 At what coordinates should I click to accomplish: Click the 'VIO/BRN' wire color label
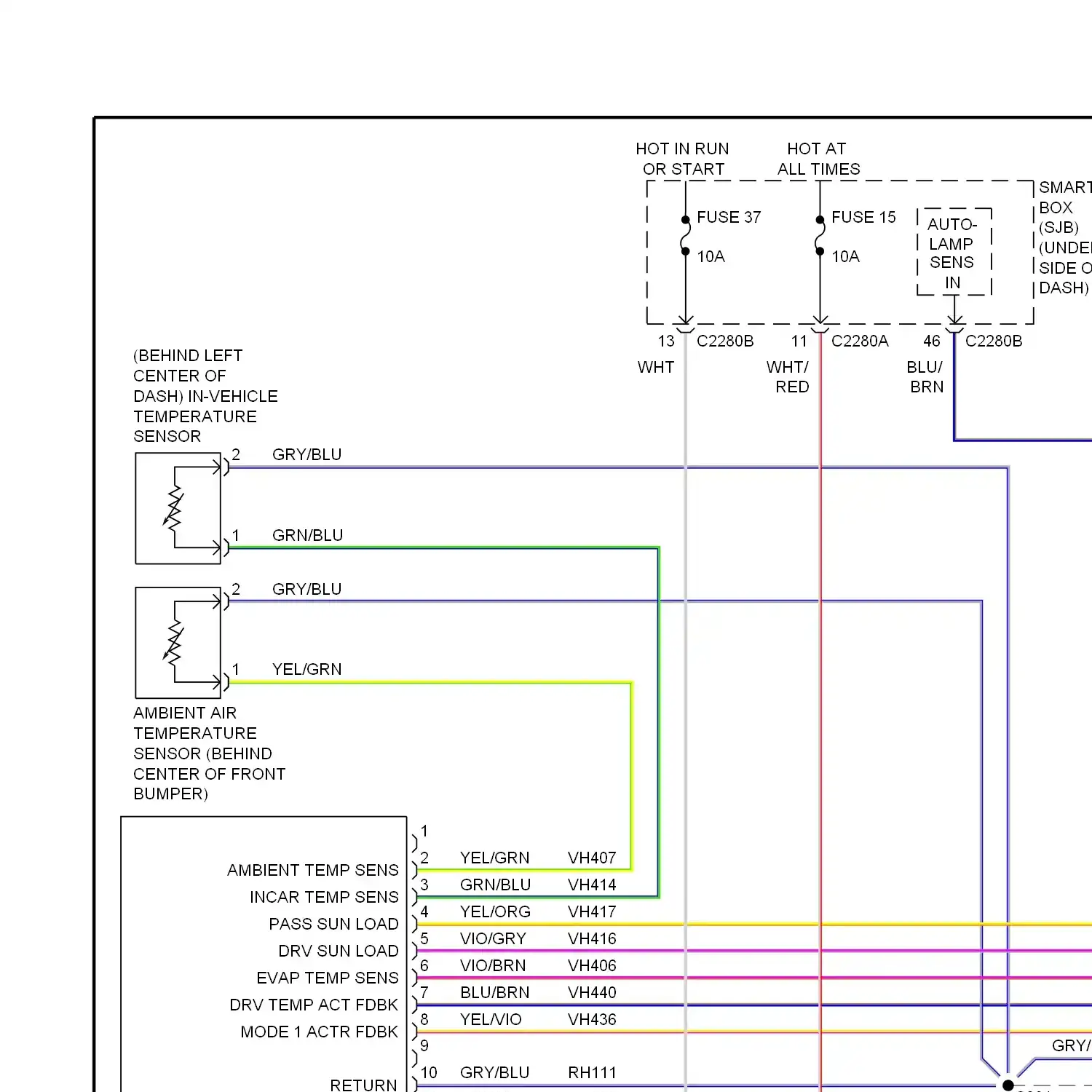tap(493, 965)
